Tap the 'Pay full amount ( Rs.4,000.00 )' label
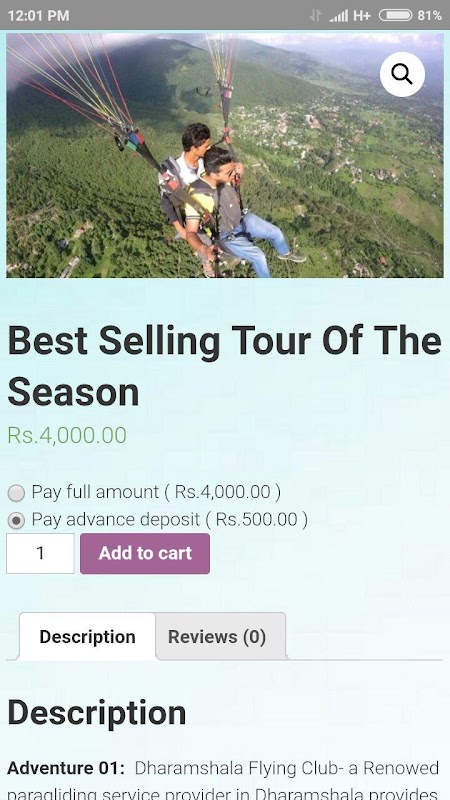Image resolution: width=450 pixels, height=800 pixels. 156,492
